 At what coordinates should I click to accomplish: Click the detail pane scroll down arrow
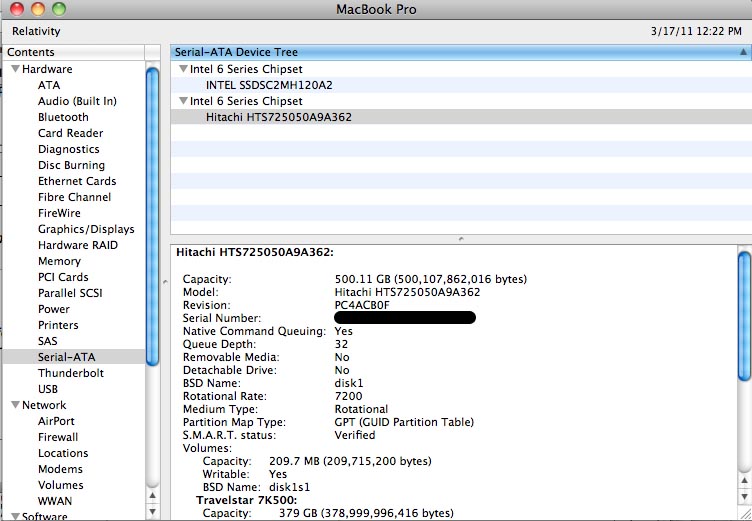click(x=744, y=497)
